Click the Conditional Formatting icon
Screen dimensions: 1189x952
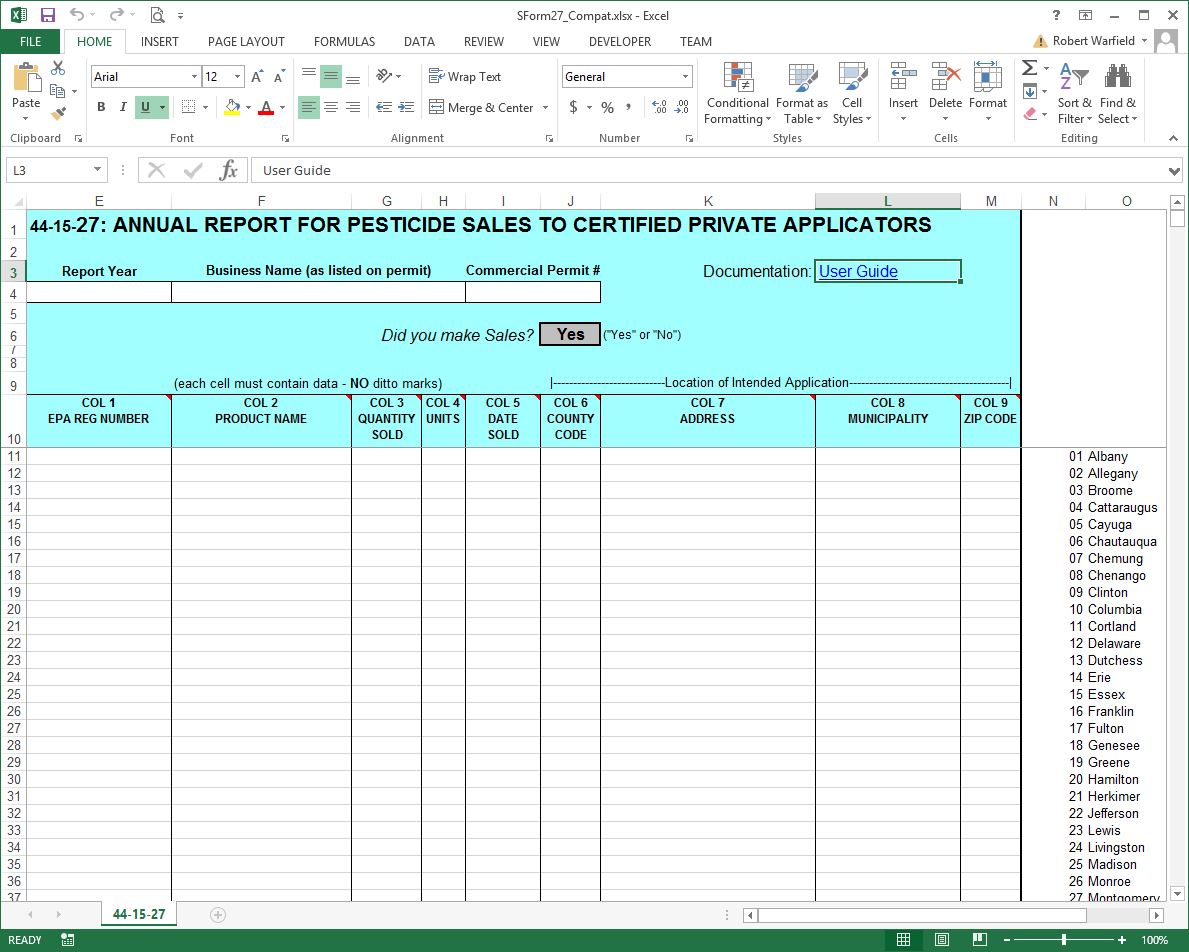coord(737,78)
